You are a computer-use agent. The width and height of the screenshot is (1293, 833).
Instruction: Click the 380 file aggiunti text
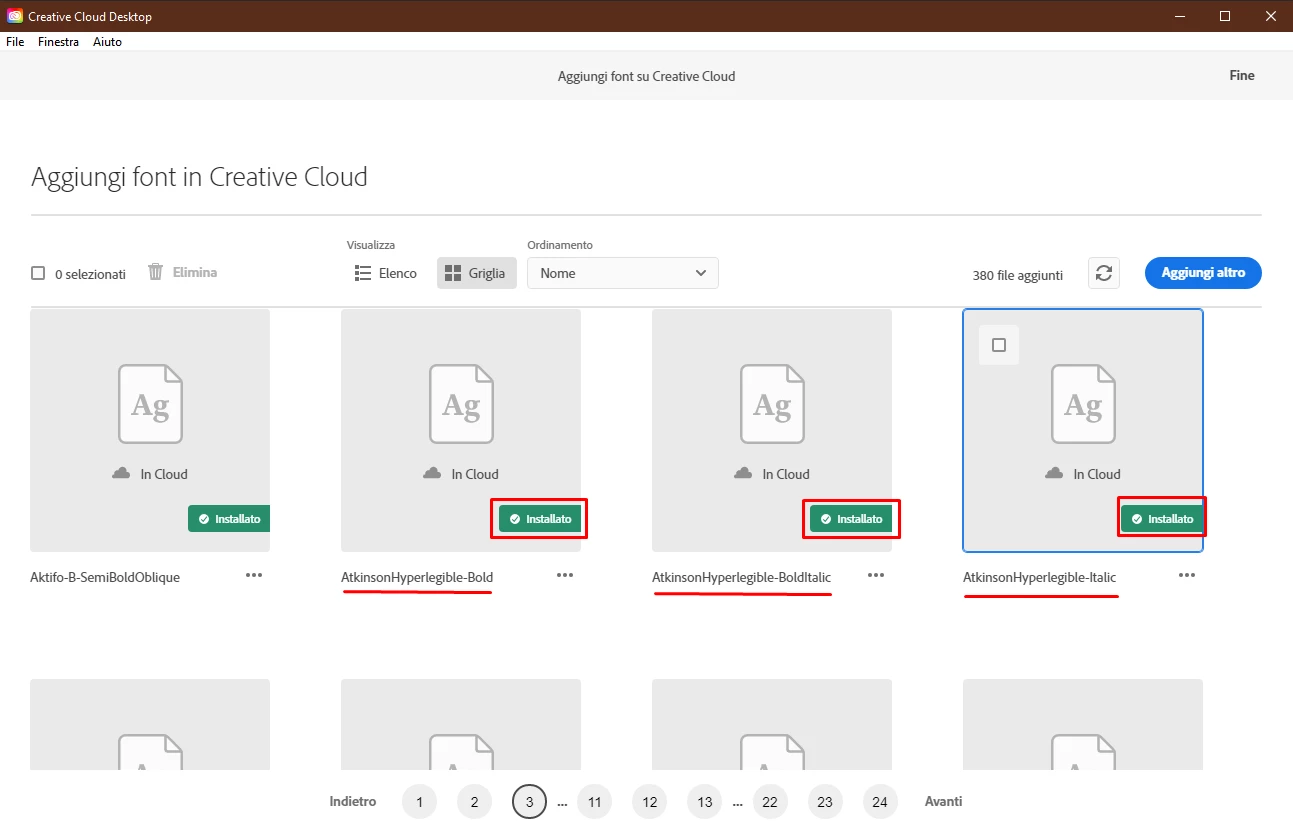point(1017,275)
